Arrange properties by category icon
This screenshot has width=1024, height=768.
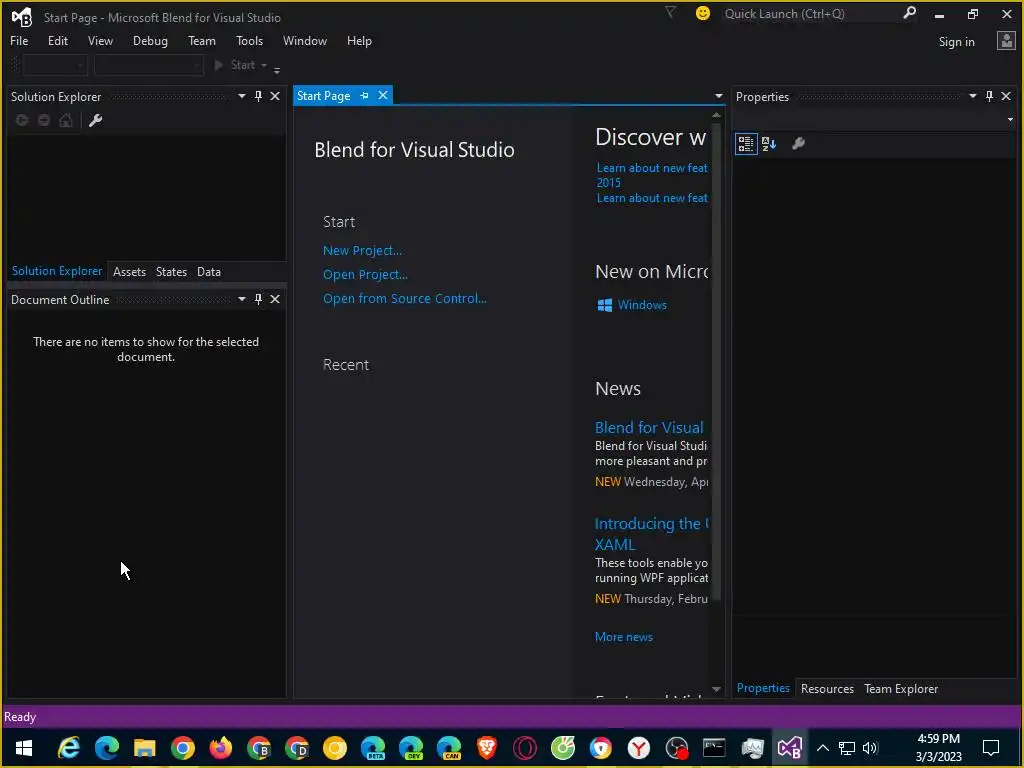coord(746,144)
